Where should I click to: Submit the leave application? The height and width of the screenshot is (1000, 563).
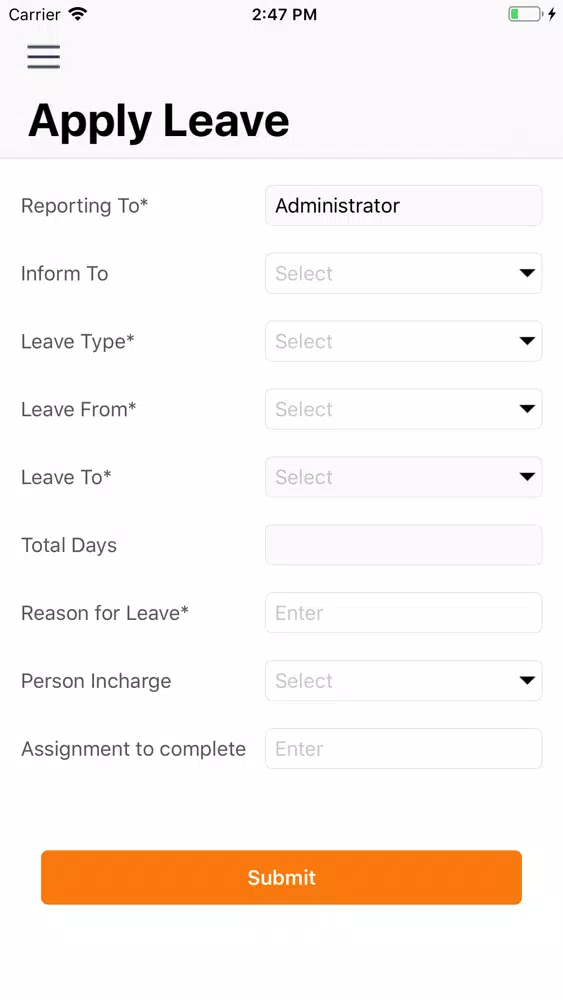[281, 877]
